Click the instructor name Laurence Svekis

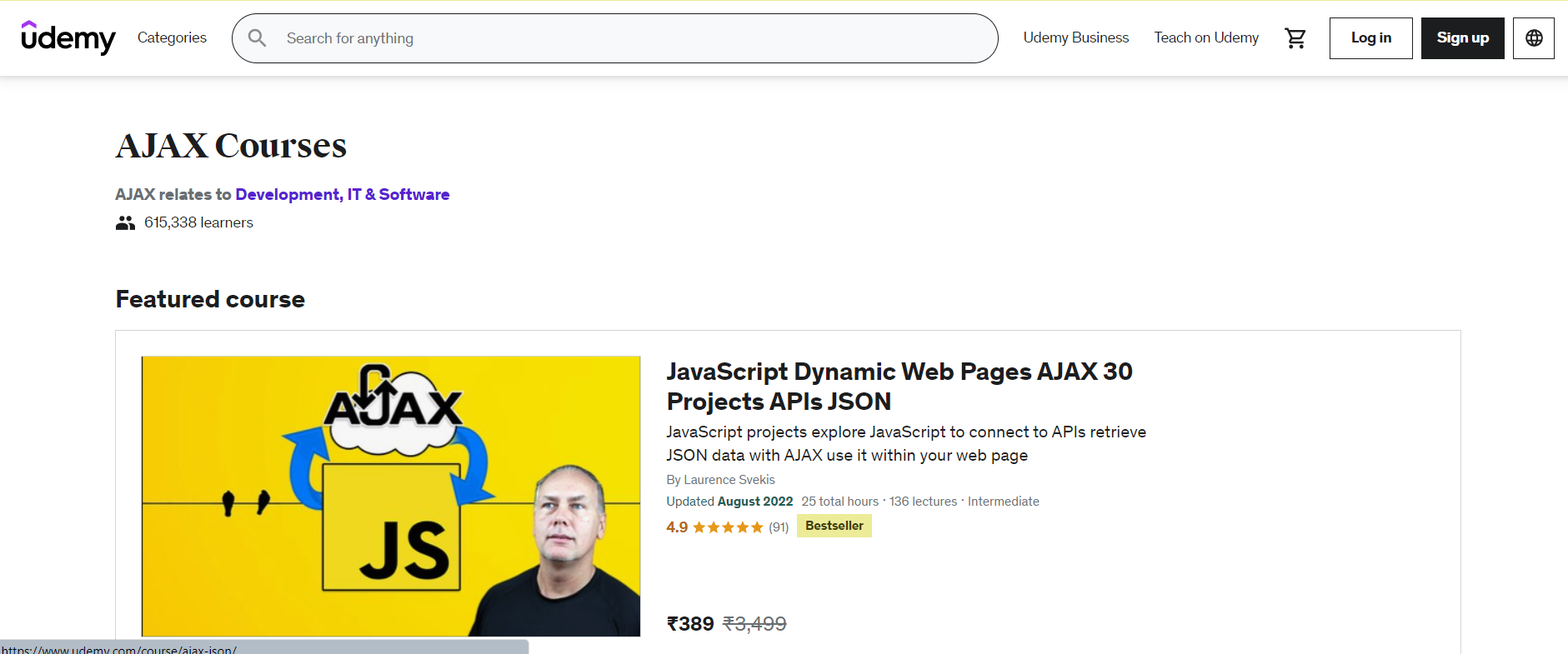click(729, 480)
